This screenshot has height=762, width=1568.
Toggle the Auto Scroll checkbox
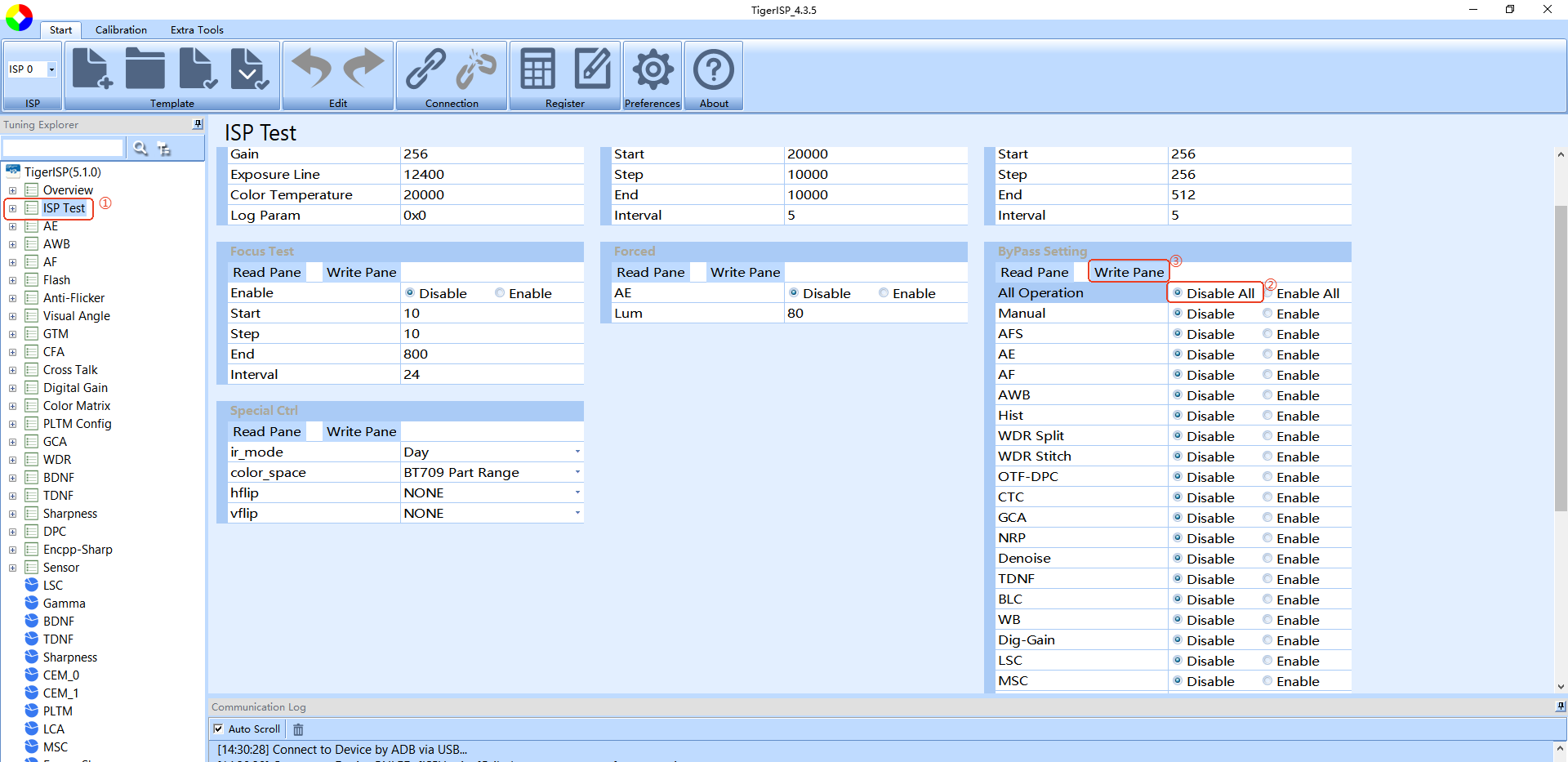pyautogui.click(x=218, y=729)
